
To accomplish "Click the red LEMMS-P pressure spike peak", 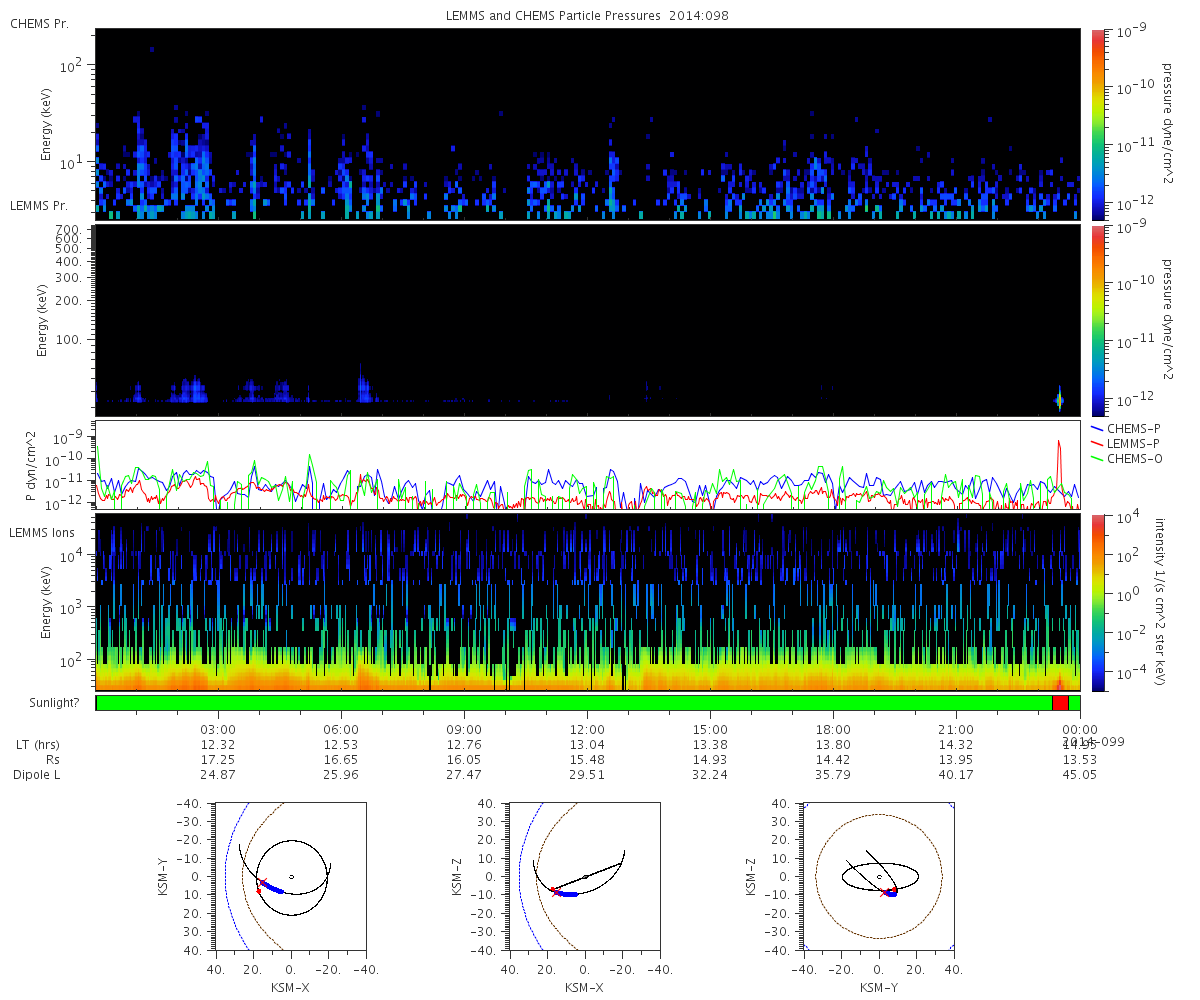I will [1058, 441].
